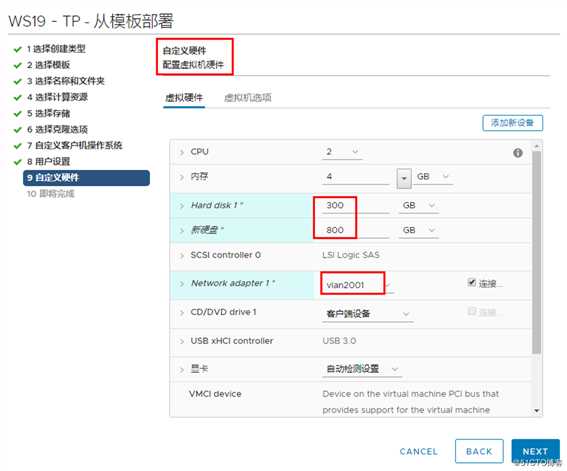Screen dimensions: 567x471
Task: Click the NEXT button
Action: pos(535,451)
